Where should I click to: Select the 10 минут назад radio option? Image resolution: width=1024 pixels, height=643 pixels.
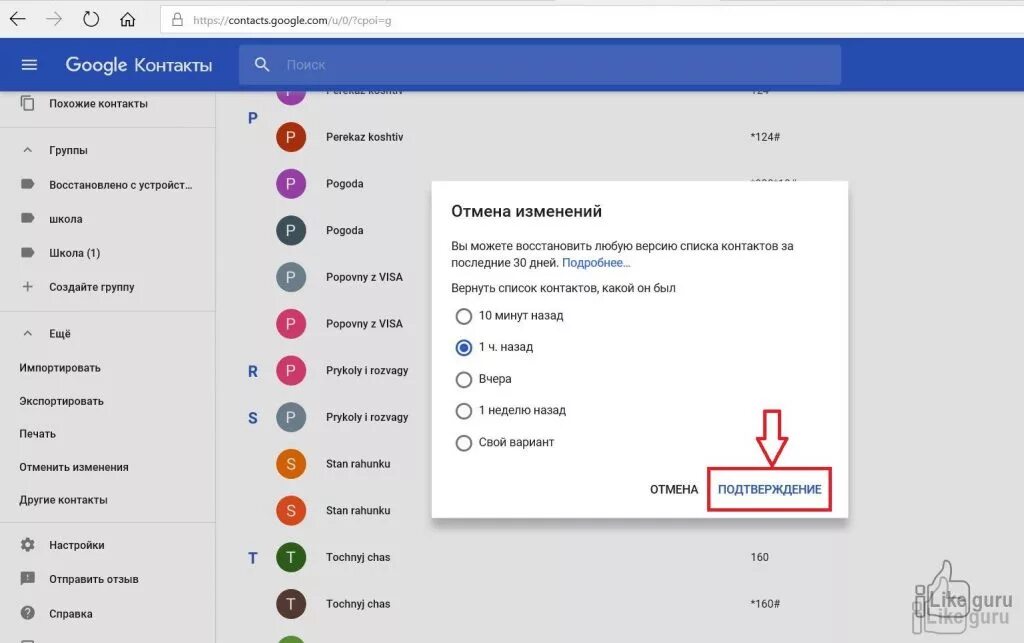464,316
